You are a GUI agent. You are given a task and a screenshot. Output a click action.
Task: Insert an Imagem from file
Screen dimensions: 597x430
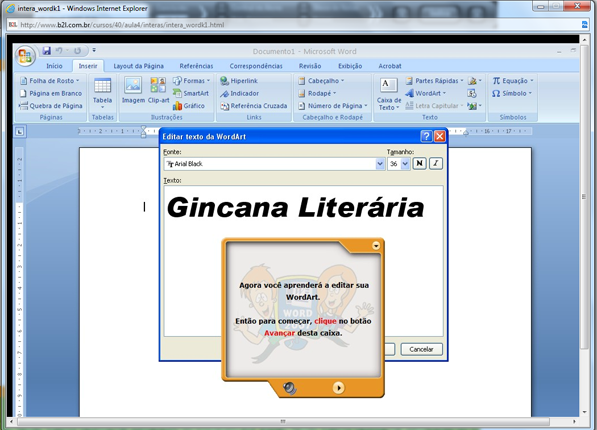[x=133, y=90]
